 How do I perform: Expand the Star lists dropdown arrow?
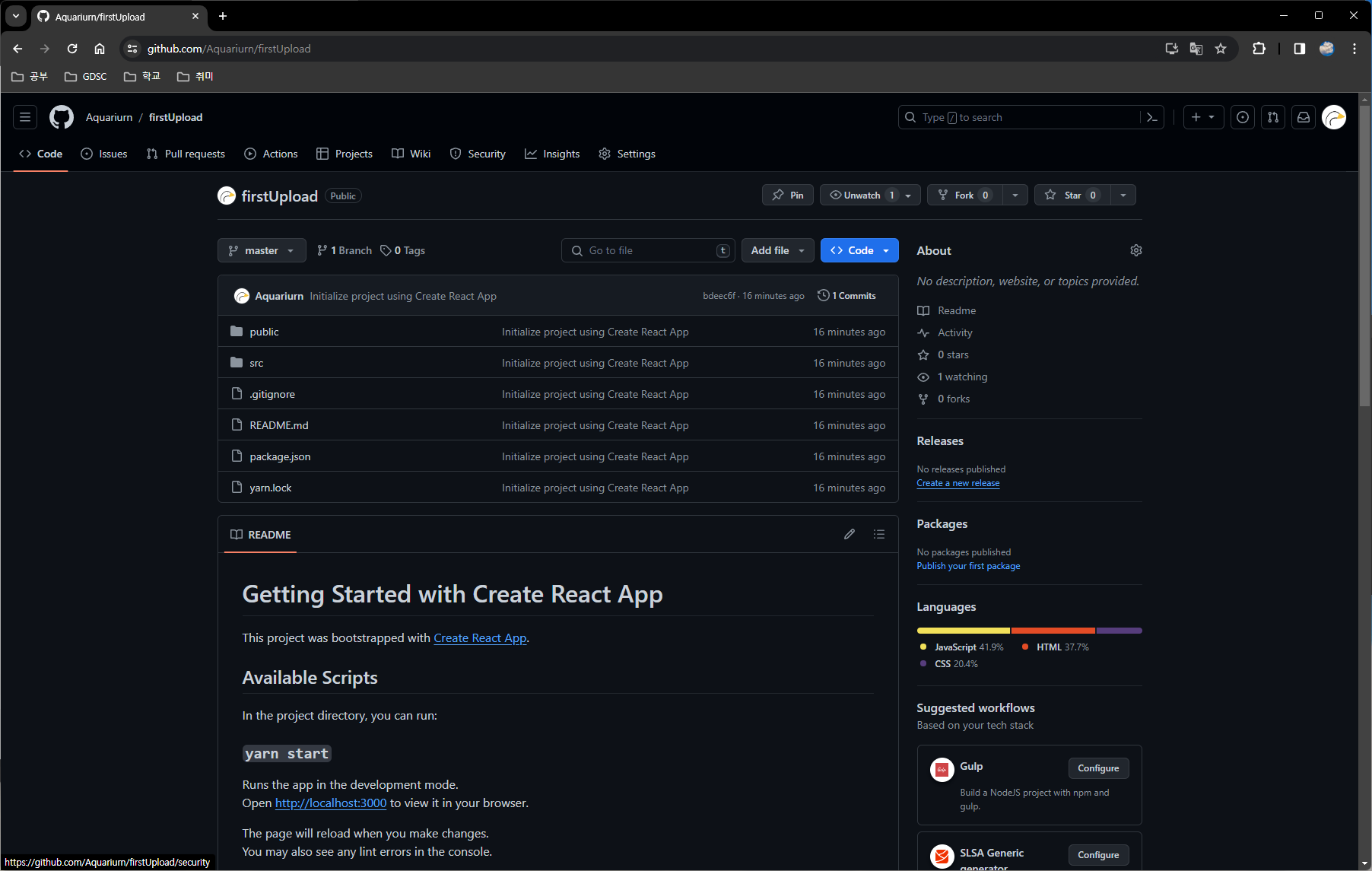click(1123, 195)
